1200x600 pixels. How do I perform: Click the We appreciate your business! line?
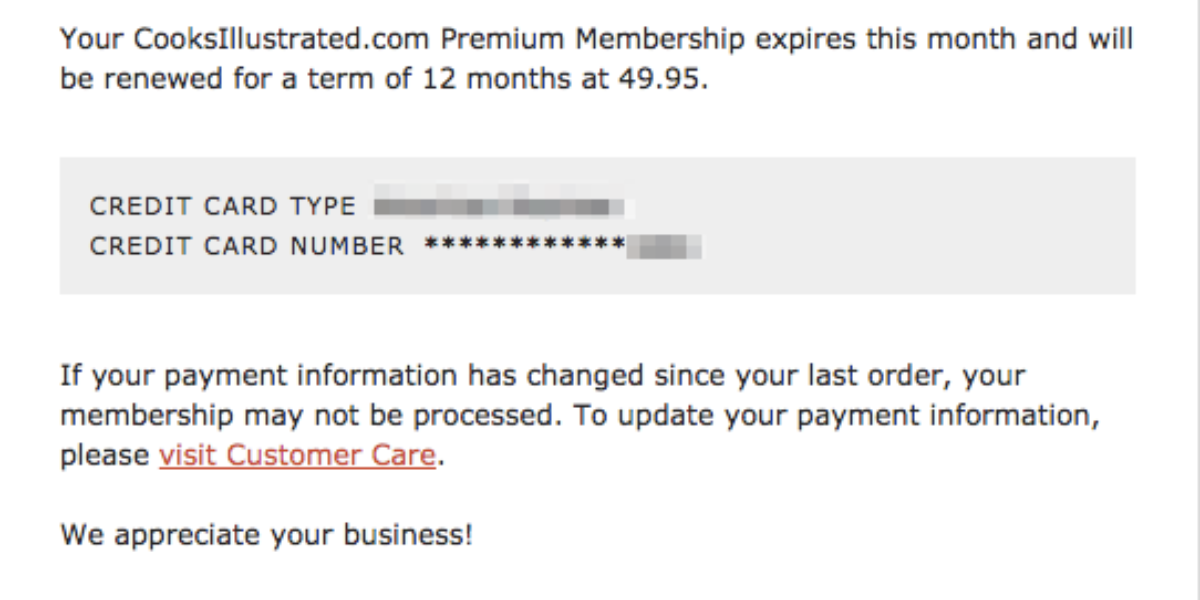[x=266, y=535]
